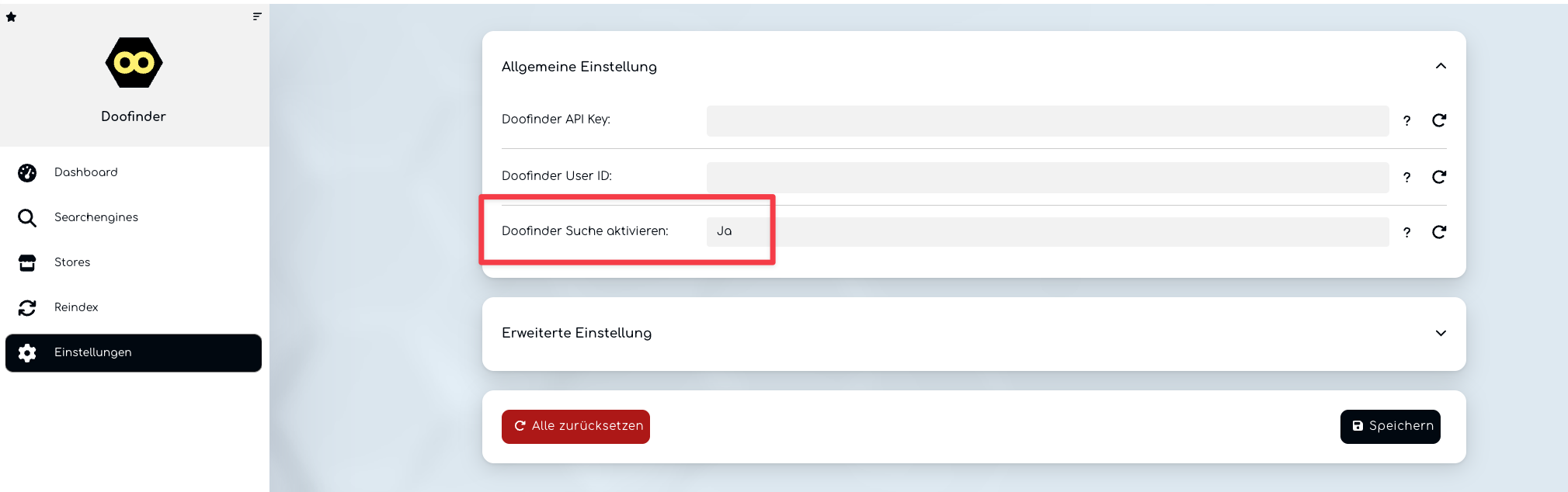Toggle the sidebar collapse icon
The width and height of the screenshot is (1568, 492).
[x=257, y=16]
